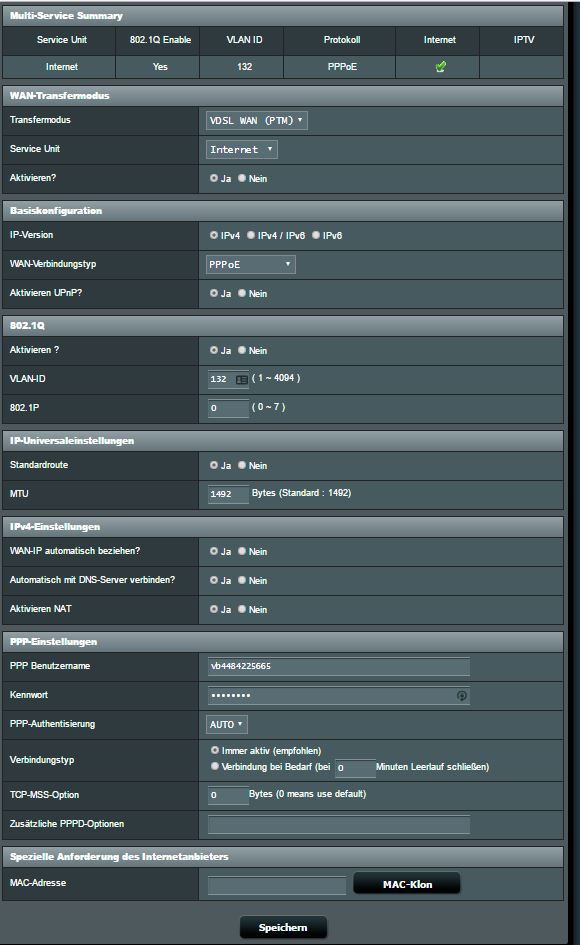580x945 pixels.
Task: Click the 802.1Q Enable Yes cell
Action: click(157, 67)
